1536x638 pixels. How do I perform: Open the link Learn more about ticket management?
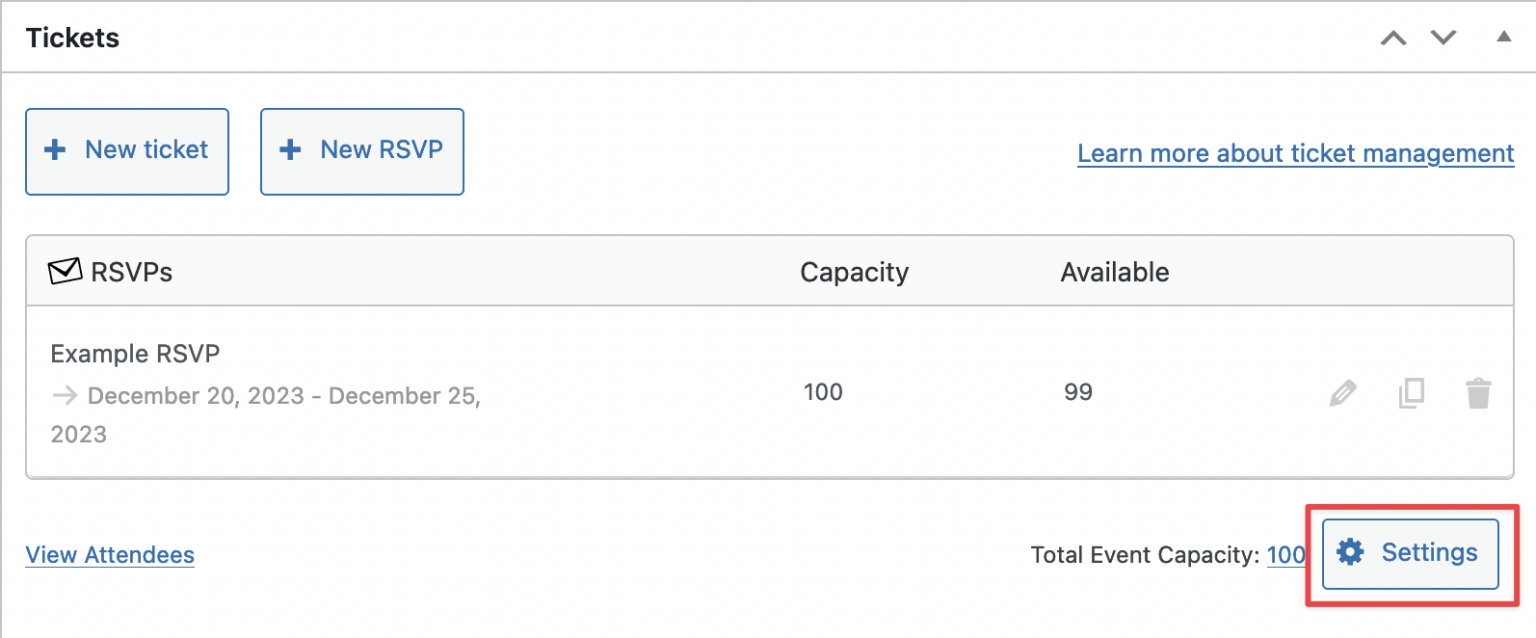pyautogui.click(x=1295, y=153)
